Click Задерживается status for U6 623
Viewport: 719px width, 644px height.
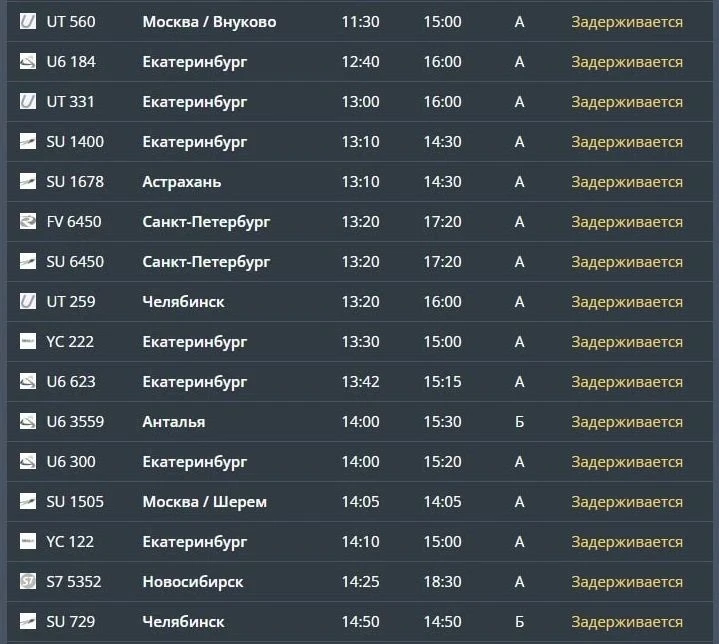(627, 382)
